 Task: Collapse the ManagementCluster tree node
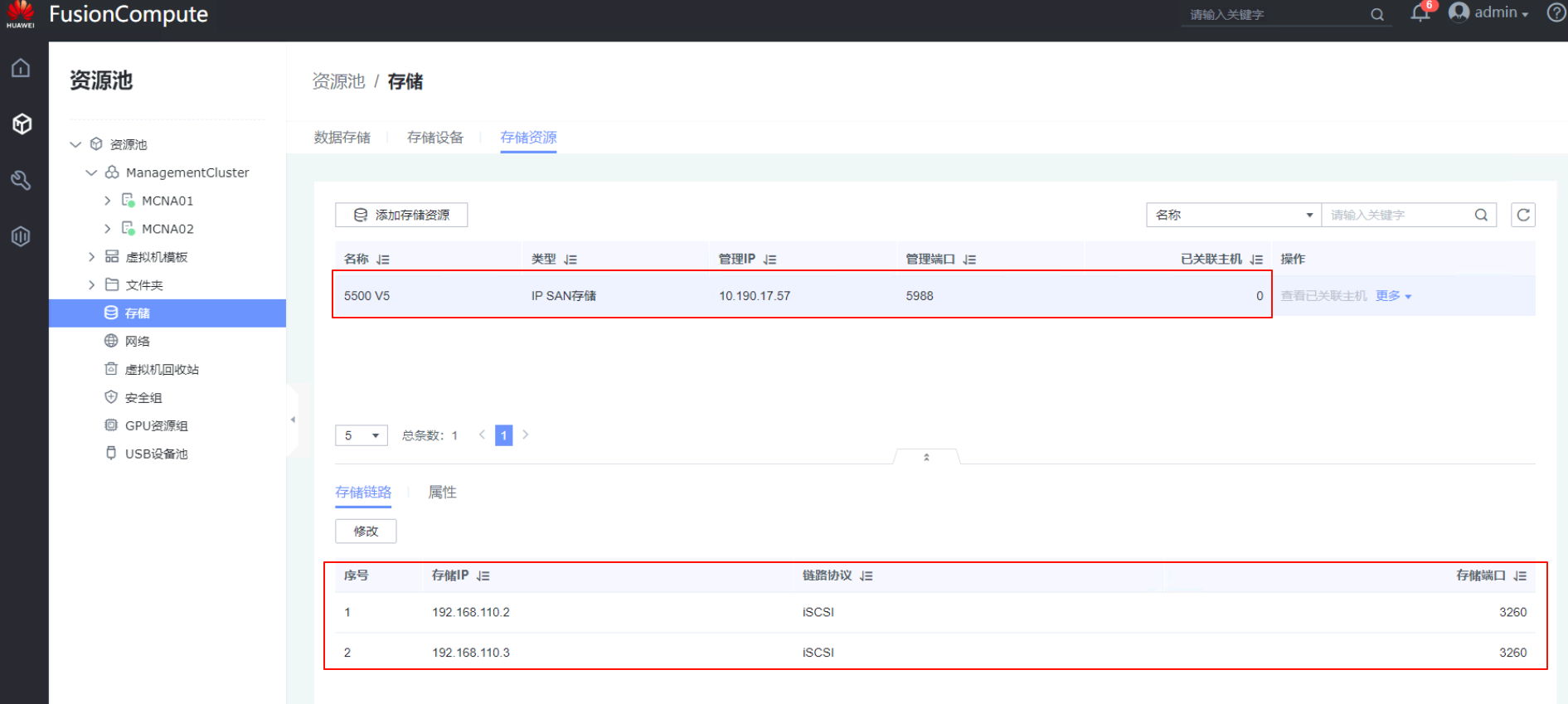coord(91,172)
